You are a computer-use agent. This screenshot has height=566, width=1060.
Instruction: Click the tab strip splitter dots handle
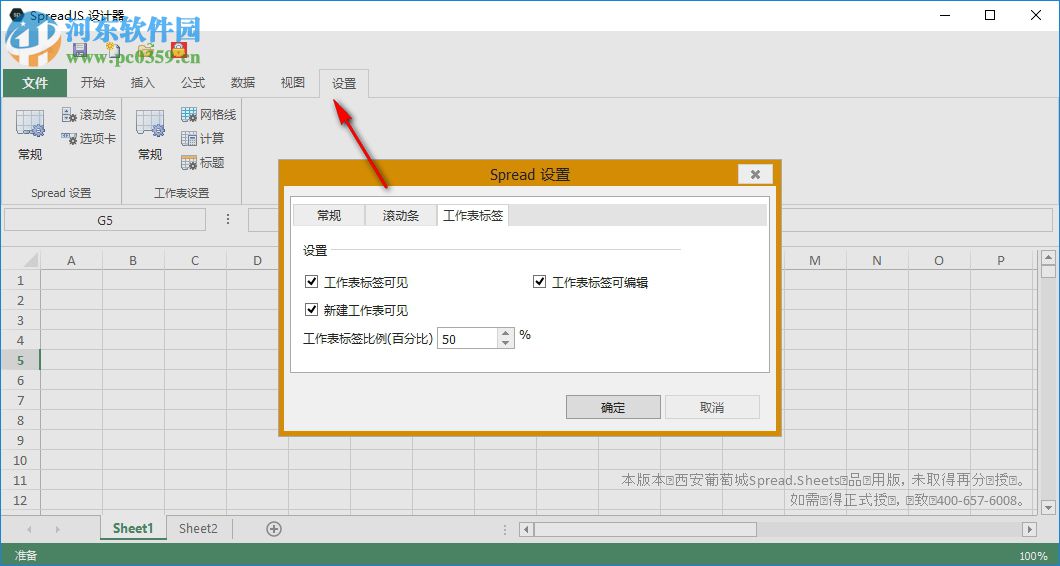pyautogui.click(x=506, y=529)
